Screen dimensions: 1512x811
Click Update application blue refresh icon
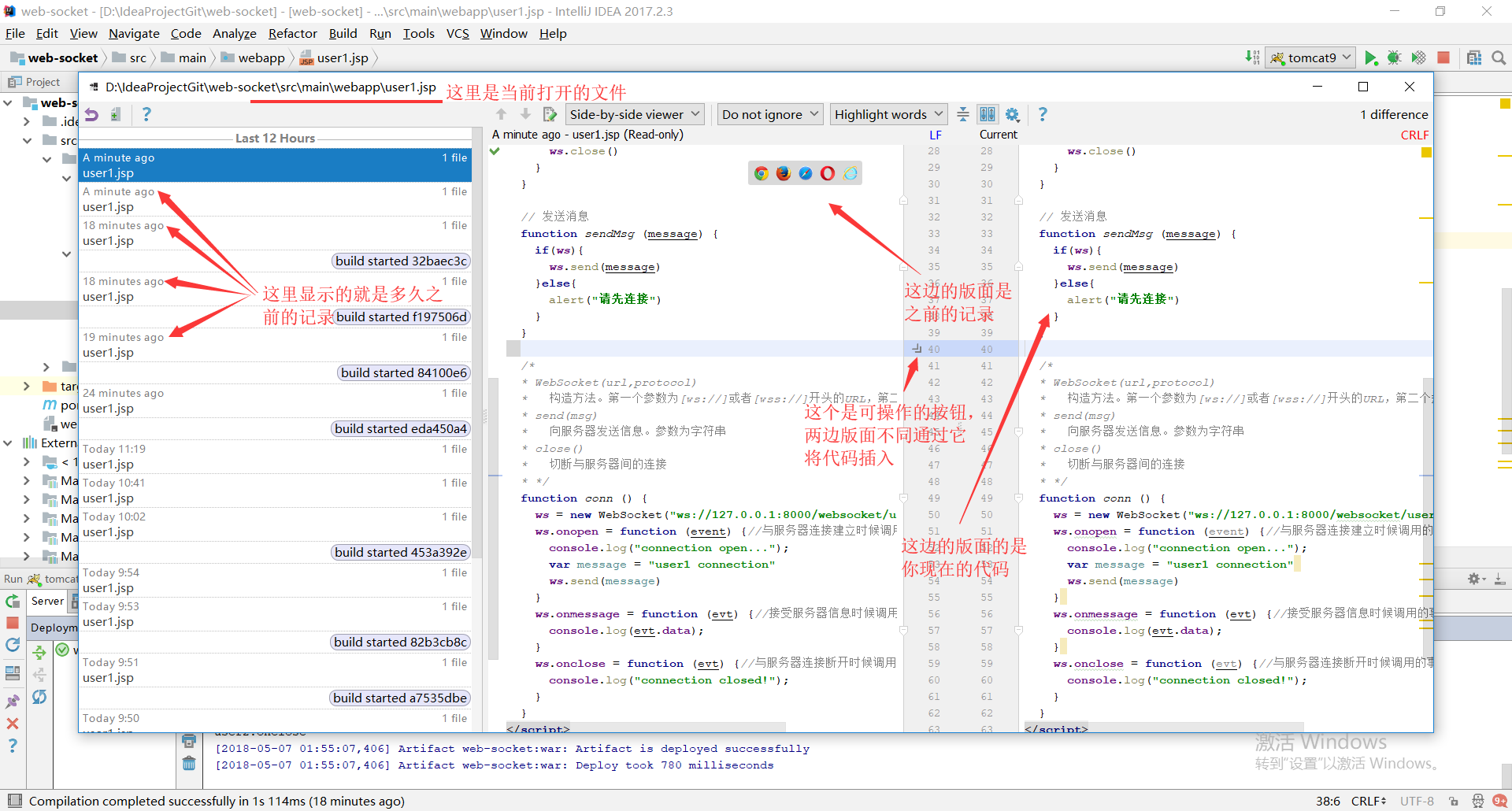(x=13, y=645)
